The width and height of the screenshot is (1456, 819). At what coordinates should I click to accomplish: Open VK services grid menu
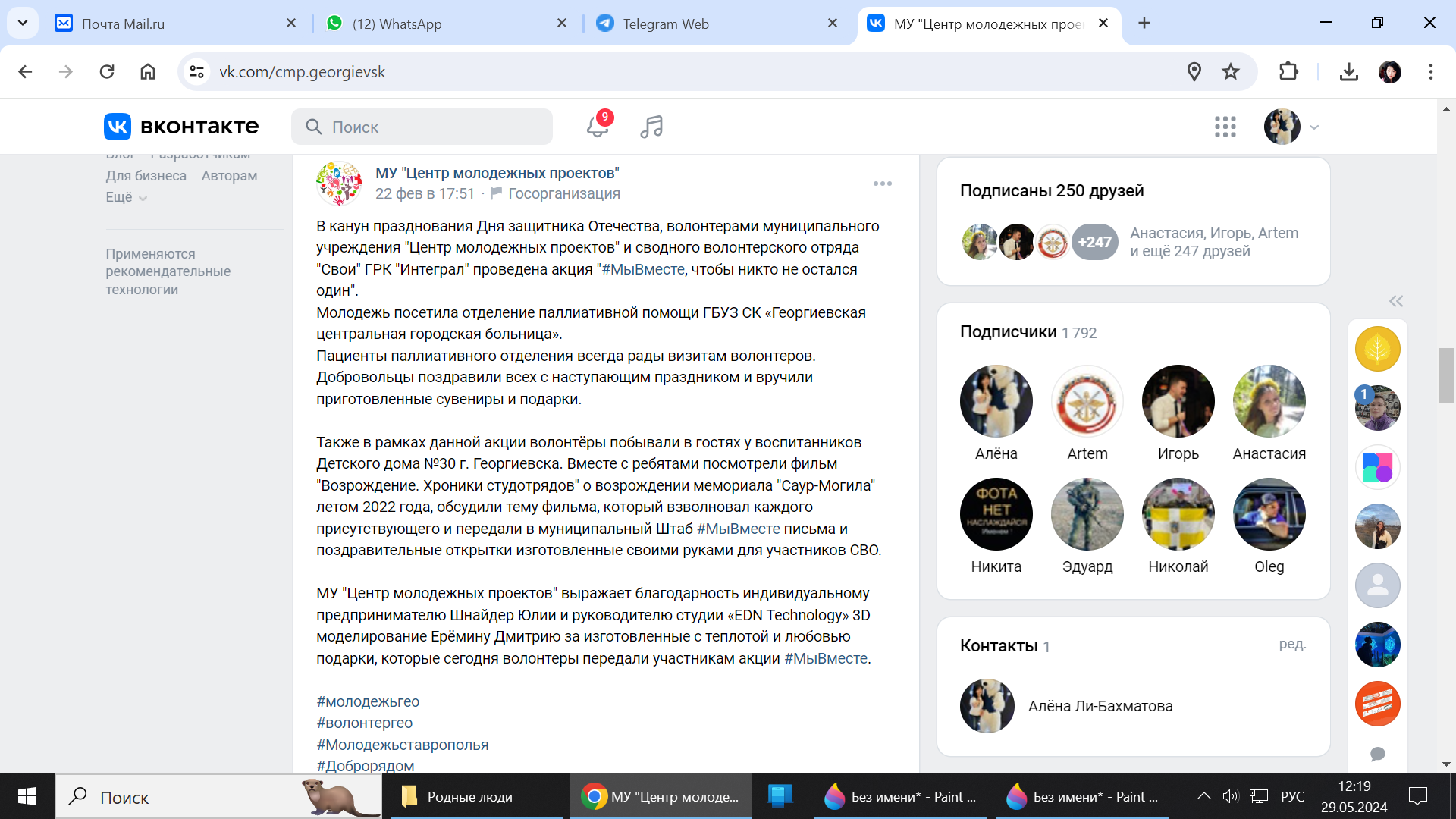click(1225, 127)
